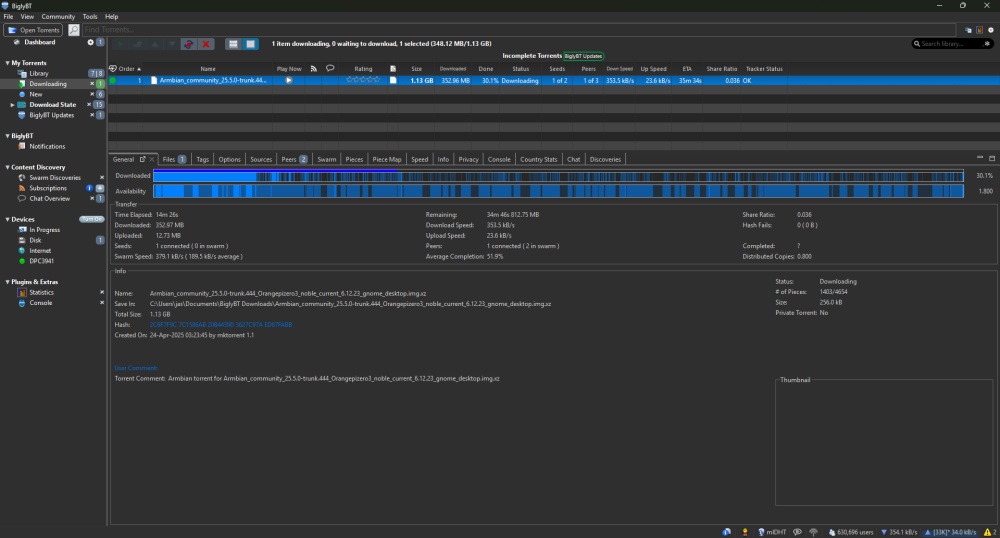Expand the Download State tree node
The width and height of the screenshot is (1000, 538).
[13, 104]
